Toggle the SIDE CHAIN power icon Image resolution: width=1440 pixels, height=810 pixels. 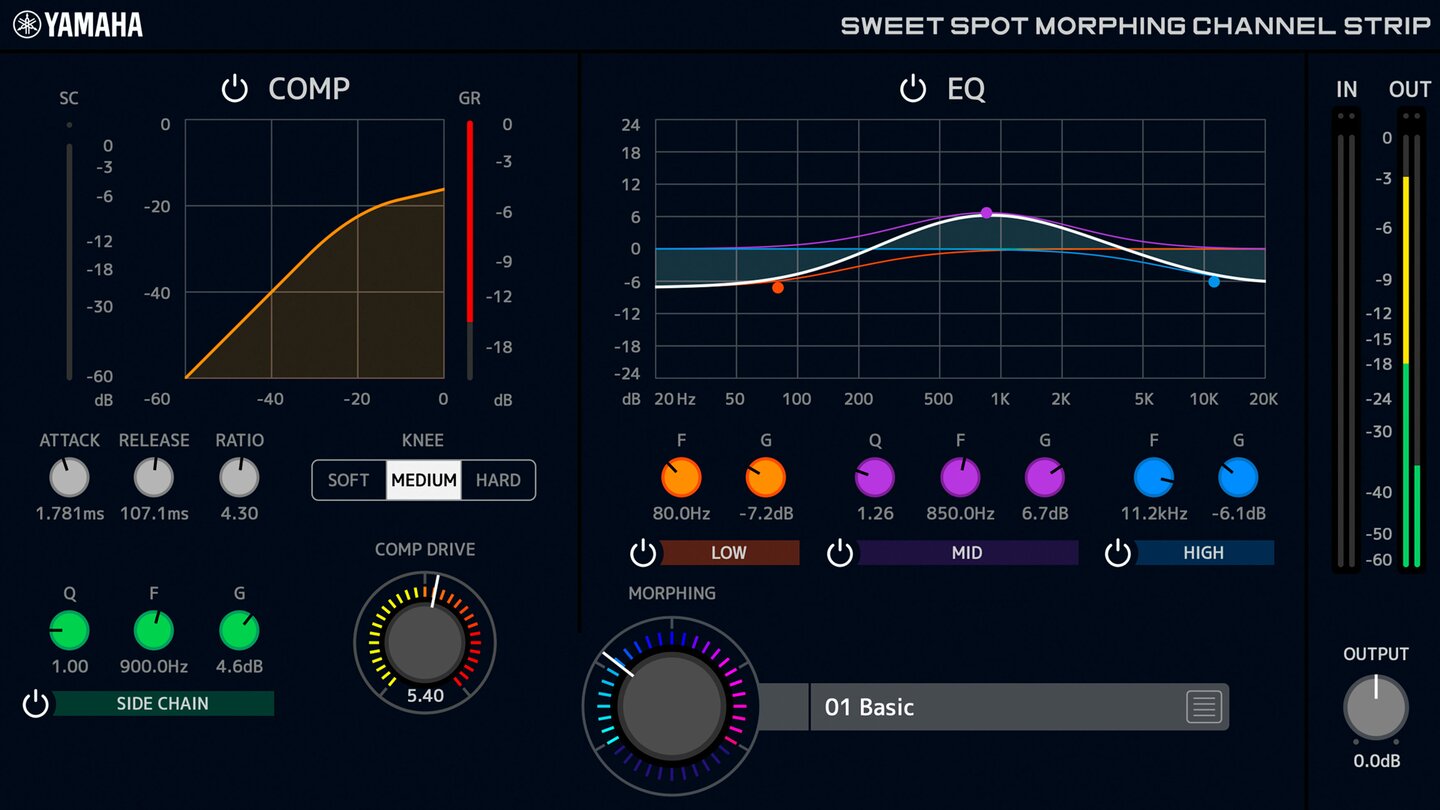(x=36, y=704)
